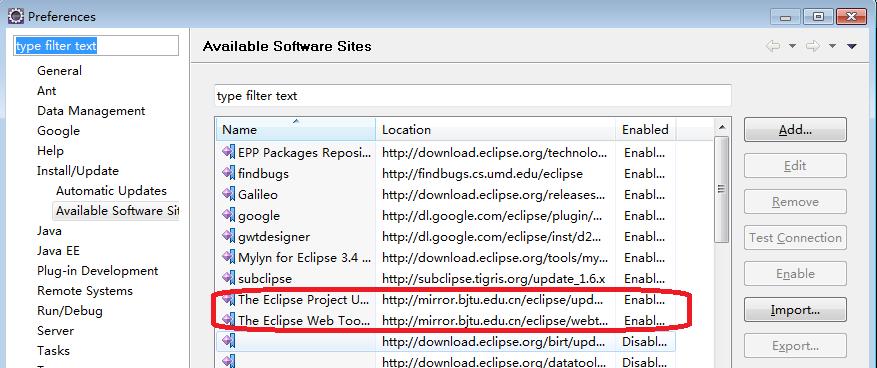The height and width of the screenshot is (368, 877).
Task: Click the Import... button
Action: (x=795, y=309)
